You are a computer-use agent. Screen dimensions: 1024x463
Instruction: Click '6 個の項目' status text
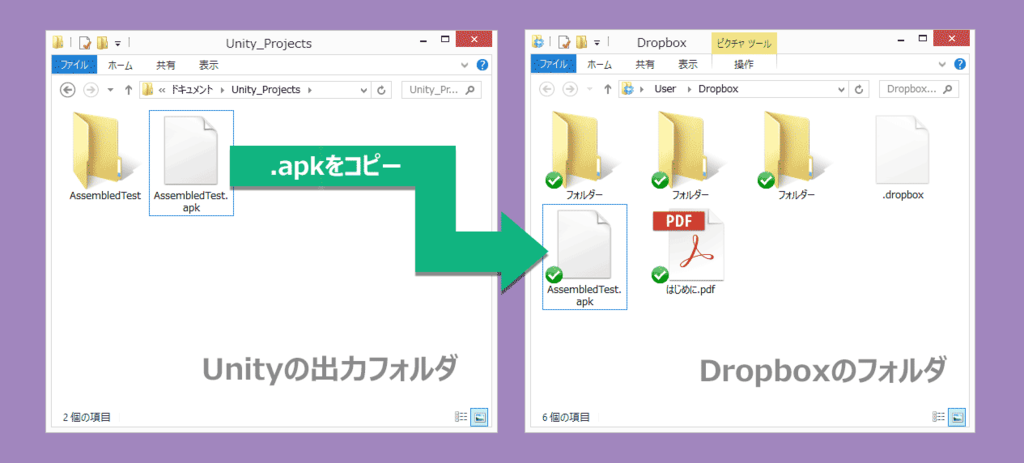(x=566, y=417)
